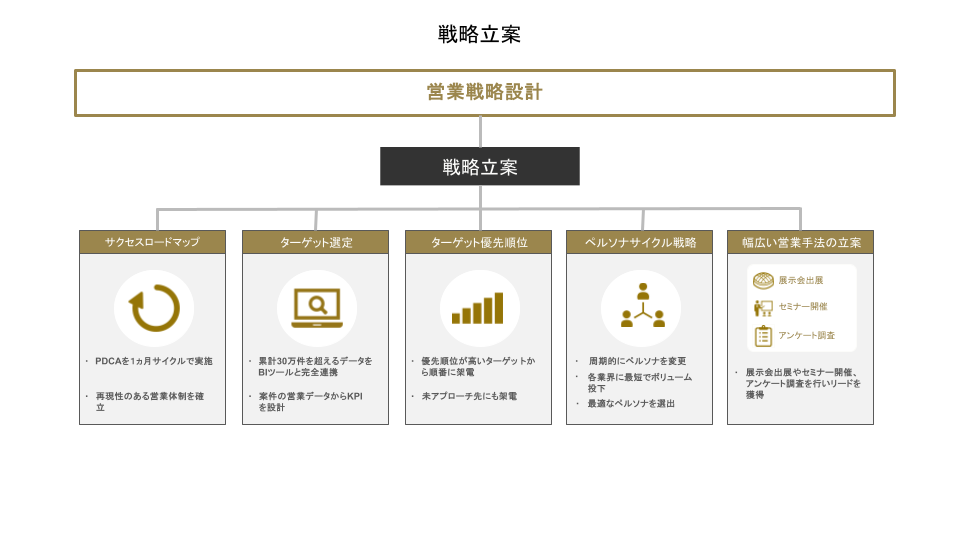This screenshot has height=540, width=960.
Task: Click the slide title 戦略立案 at top
Action: 480,34
